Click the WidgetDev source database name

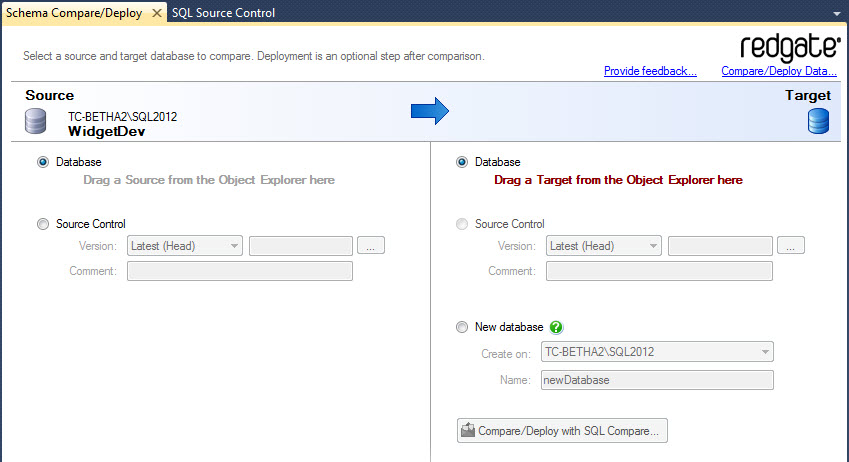[107, 132]
